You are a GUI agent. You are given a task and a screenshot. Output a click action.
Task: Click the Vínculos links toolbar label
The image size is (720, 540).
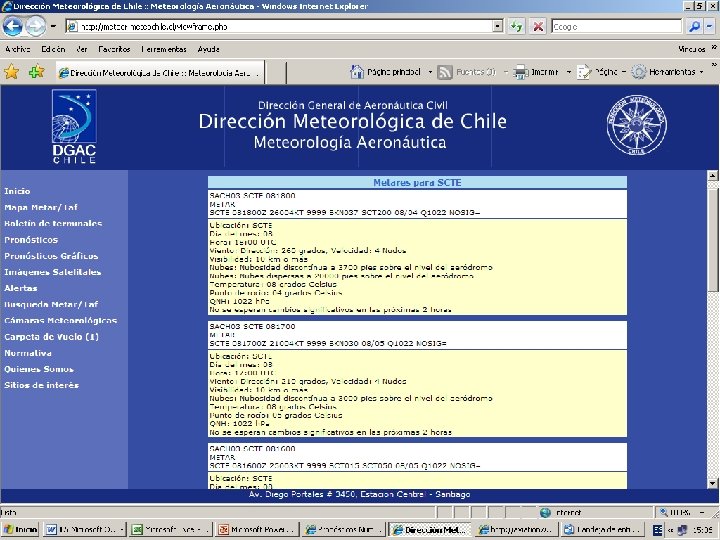click(692, 49)
